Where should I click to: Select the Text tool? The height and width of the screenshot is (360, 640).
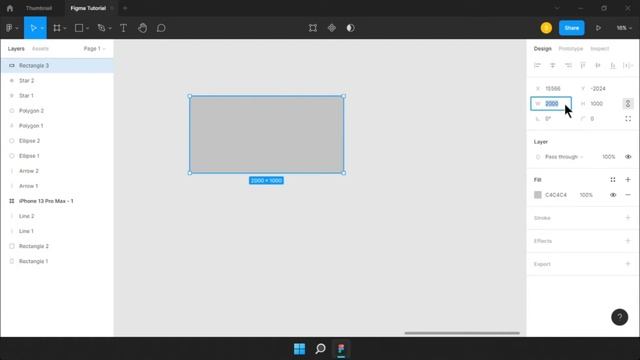point(123,28)
